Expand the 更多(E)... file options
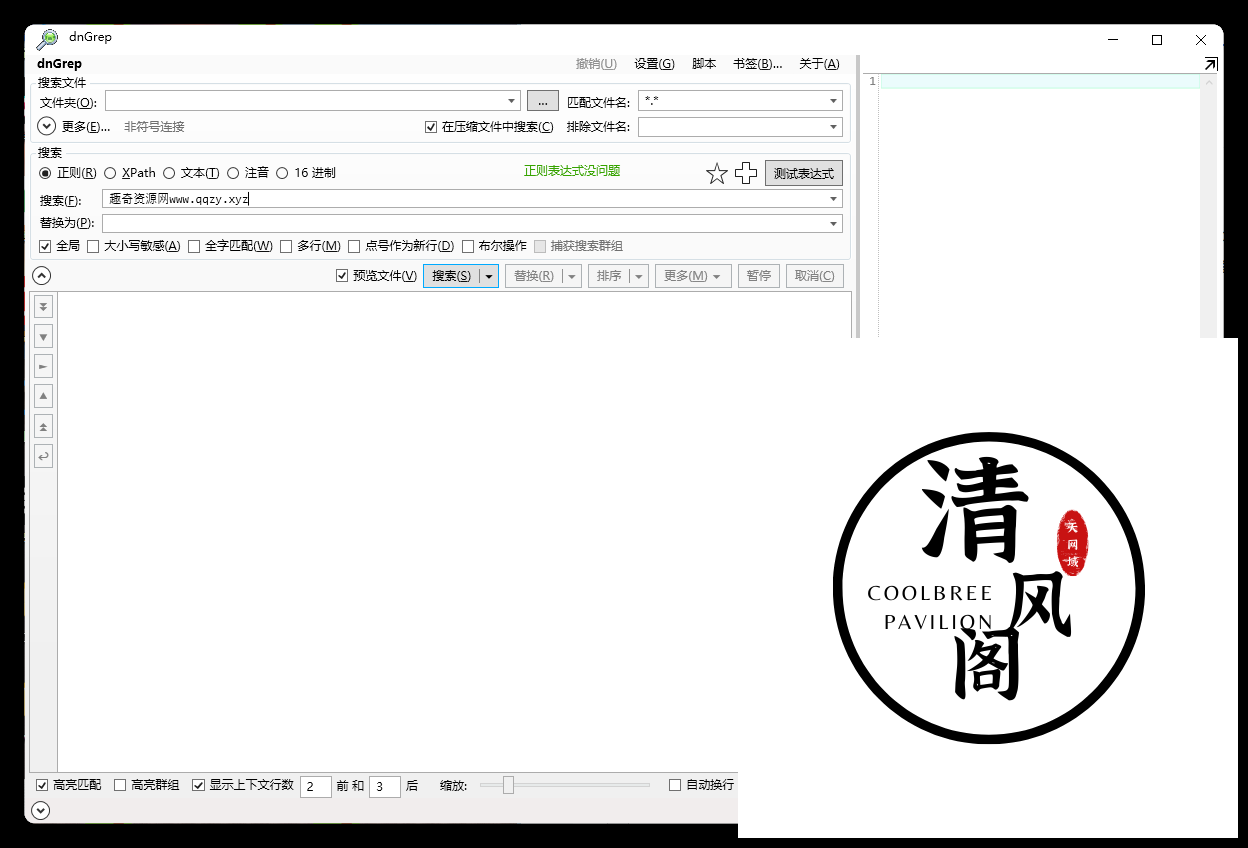This screenshot has width=1248, height=848. click(x=46, y=127)
